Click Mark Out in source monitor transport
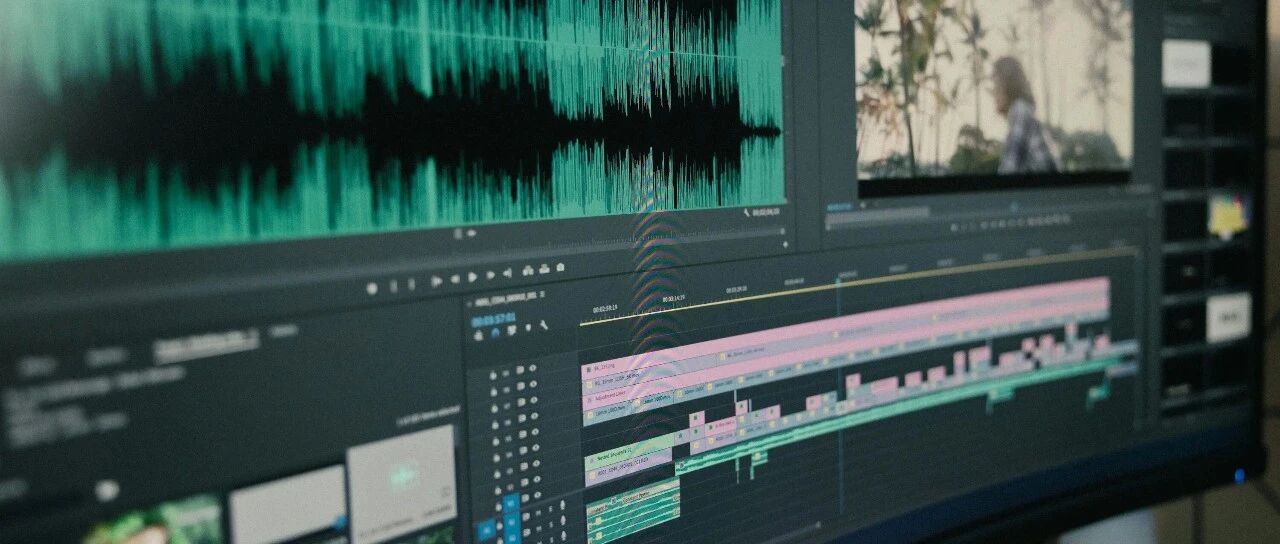Screen dimensions: 1280x544 pos(411,284)
